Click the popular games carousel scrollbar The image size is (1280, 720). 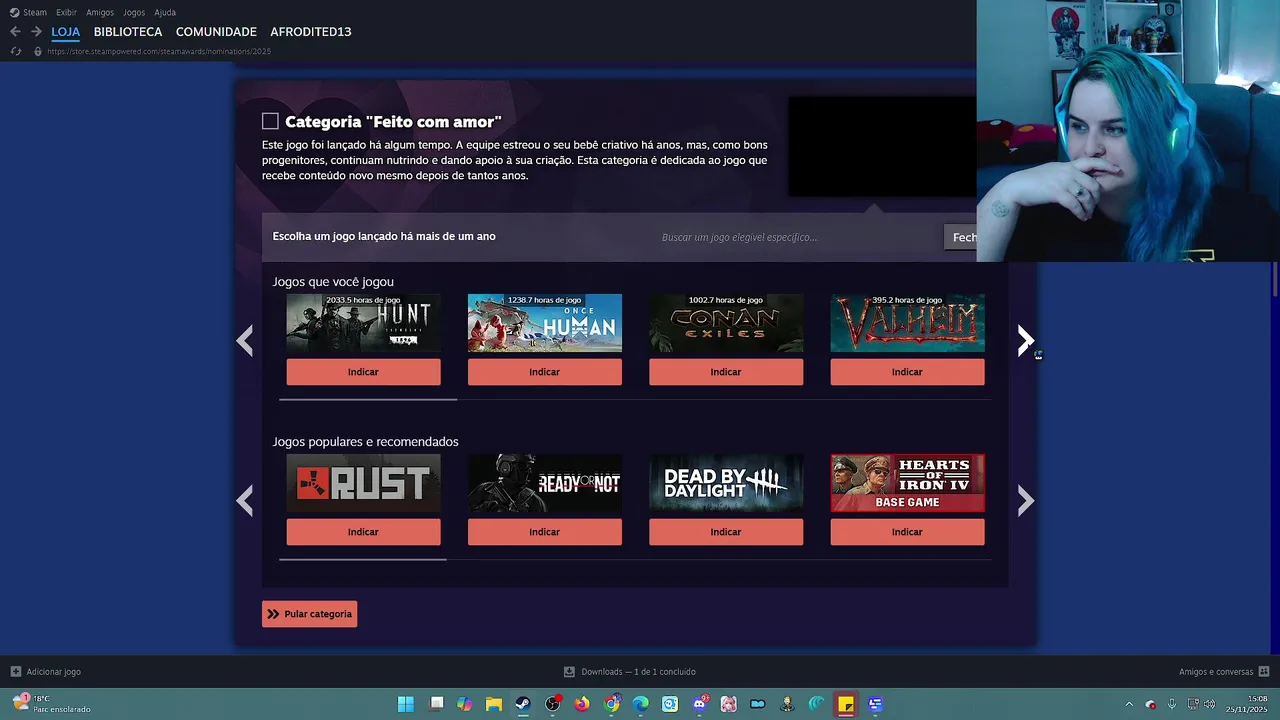click(x=363, y=559)
